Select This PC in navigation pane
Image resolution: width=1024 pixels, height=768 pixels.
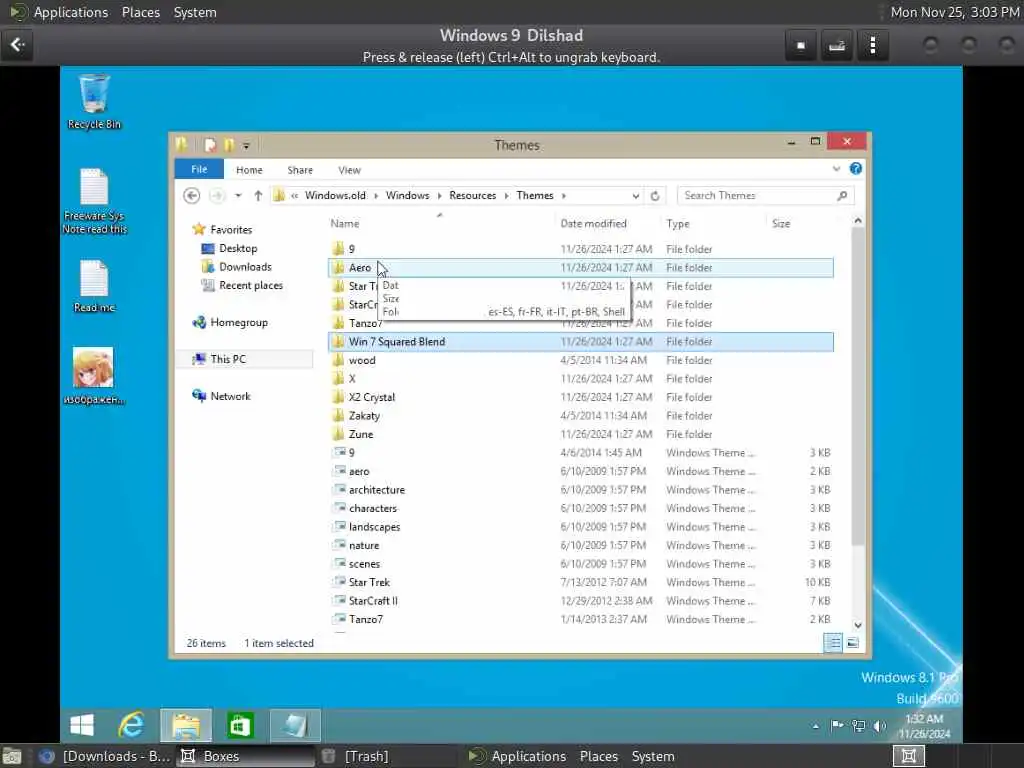(x=228, y=359)
